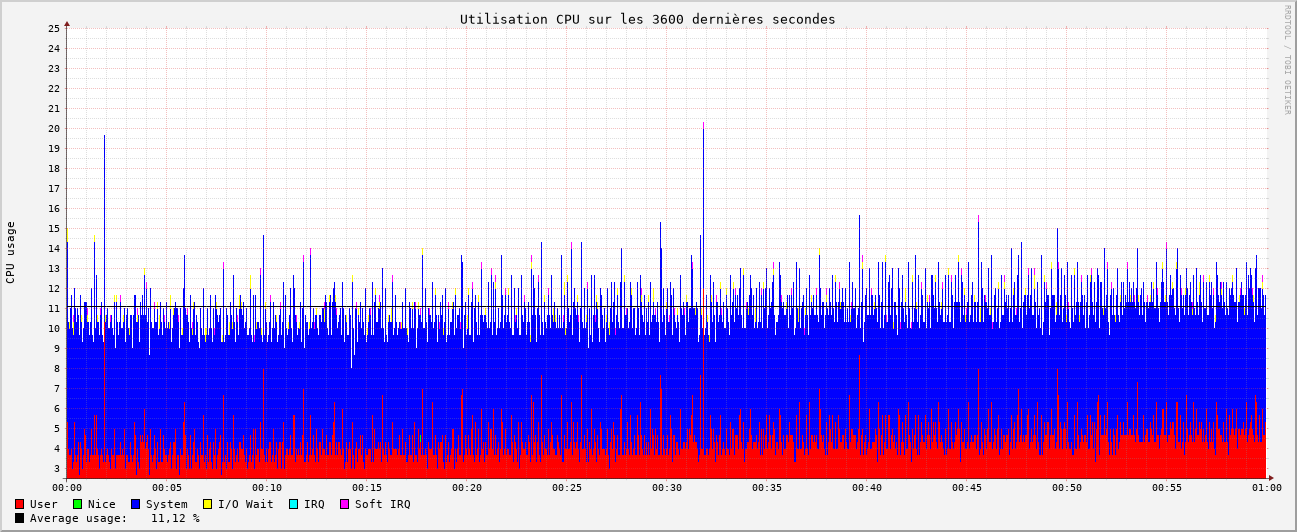This screenshot has width=1297, height=532.
Task: Click the blue System legend swatch
Action: pos(135,504)
